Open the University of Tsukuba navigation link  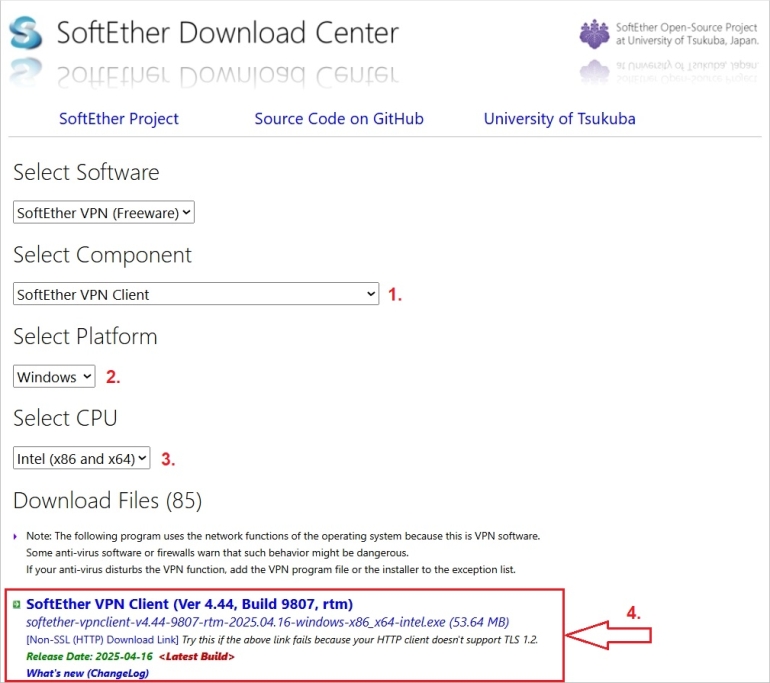coord(559,118)
